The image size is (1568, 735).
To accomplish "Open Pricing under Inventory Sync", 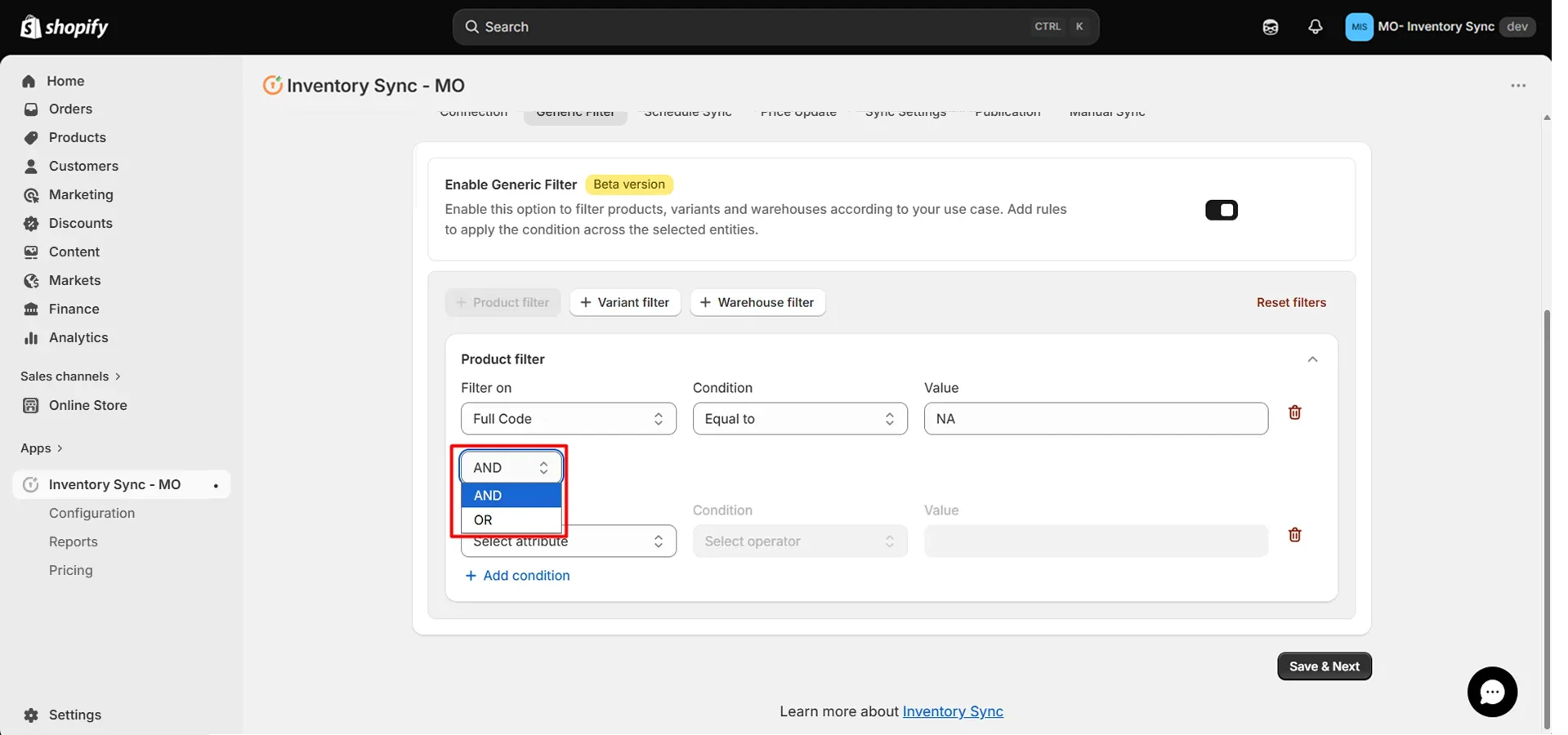I will pyautogui.click(x=70, y=571).
